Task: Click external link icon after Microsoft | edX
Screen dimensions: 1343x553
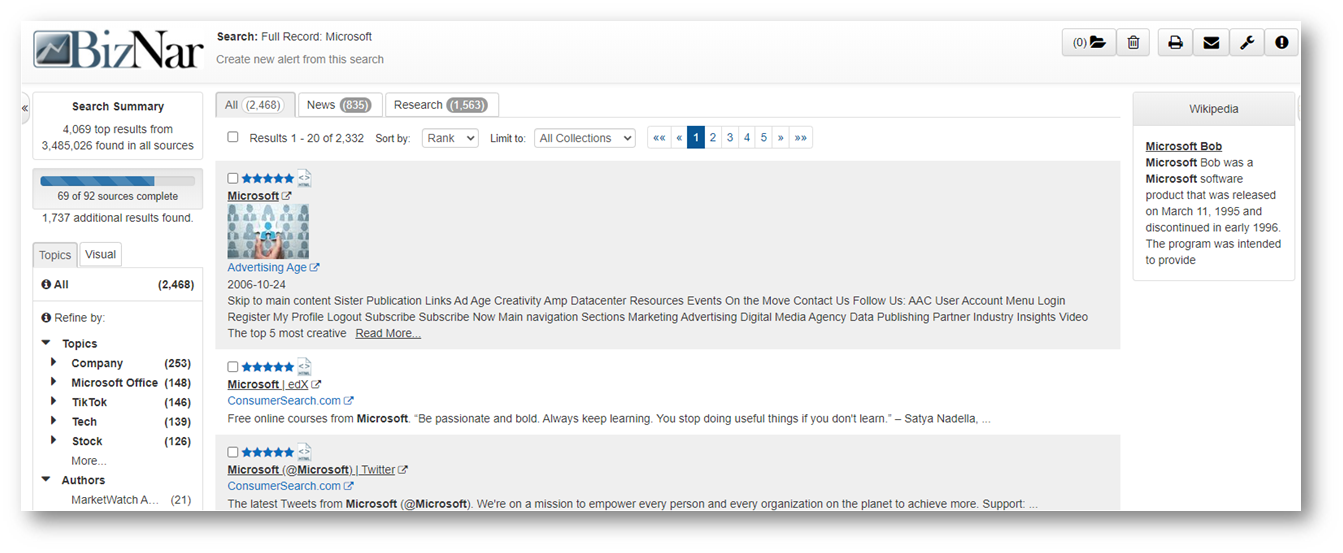Action: tap(316, 385)
